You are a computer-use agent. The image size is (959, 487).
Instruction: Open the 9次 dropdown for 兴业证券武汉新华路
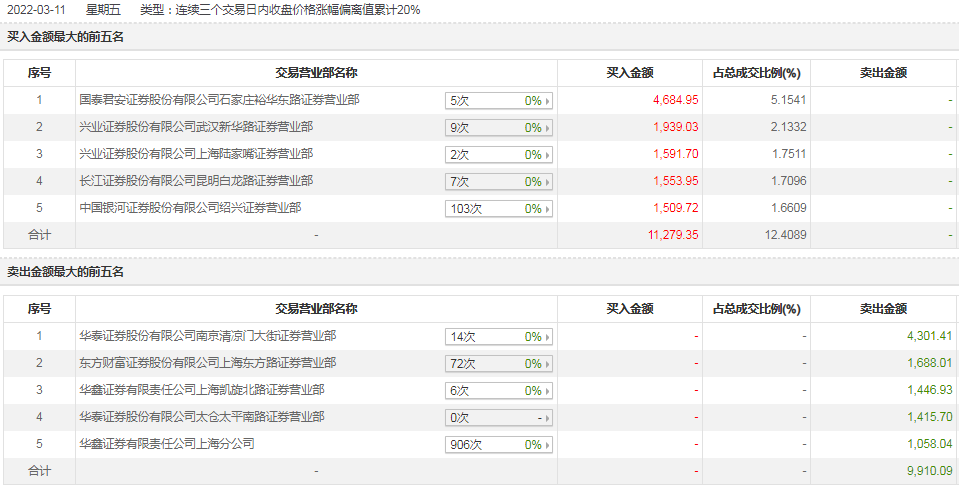coord(498,128)
